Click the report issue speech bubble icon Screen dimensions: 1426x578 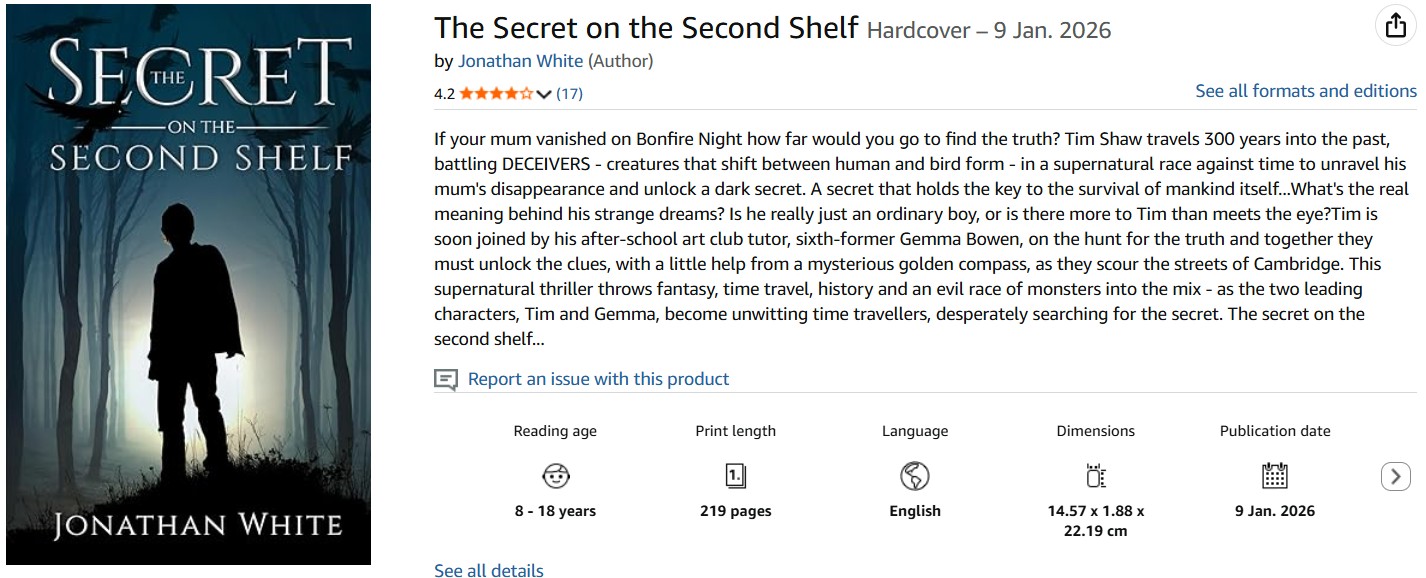click(x=446, y=380)
